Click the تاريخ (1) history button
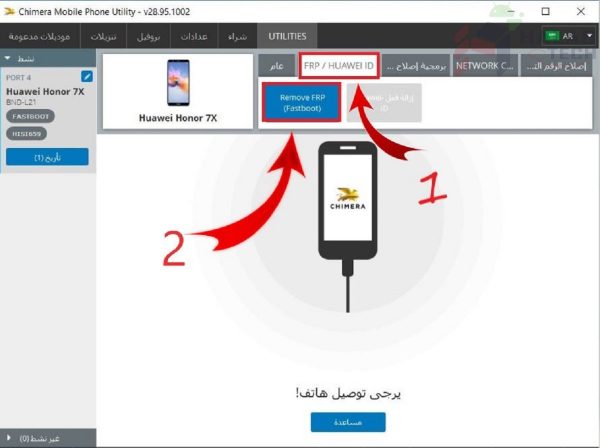Screen dimensions: 600x448 pos(47,157)
